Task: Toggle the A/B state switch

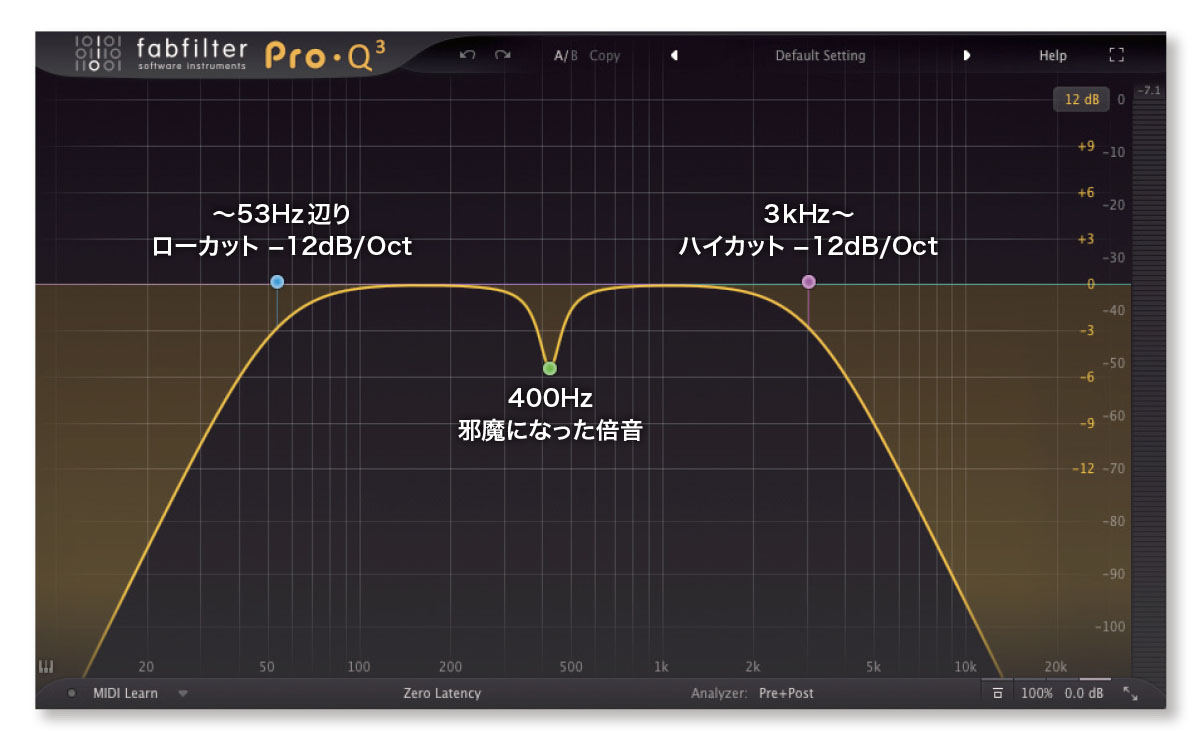Action: click(566, 56)
